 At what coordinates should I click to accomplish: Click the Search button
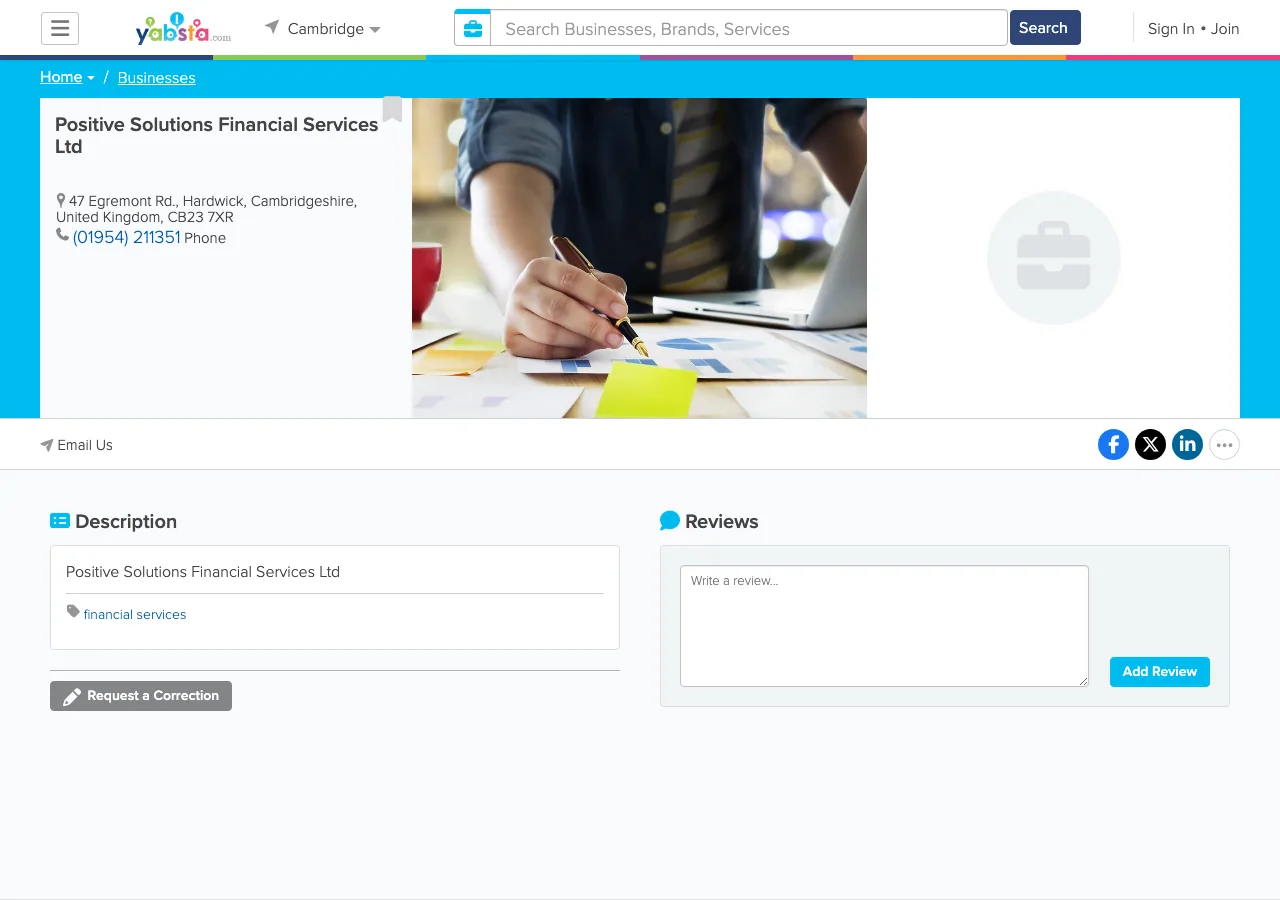(1044, 28)
